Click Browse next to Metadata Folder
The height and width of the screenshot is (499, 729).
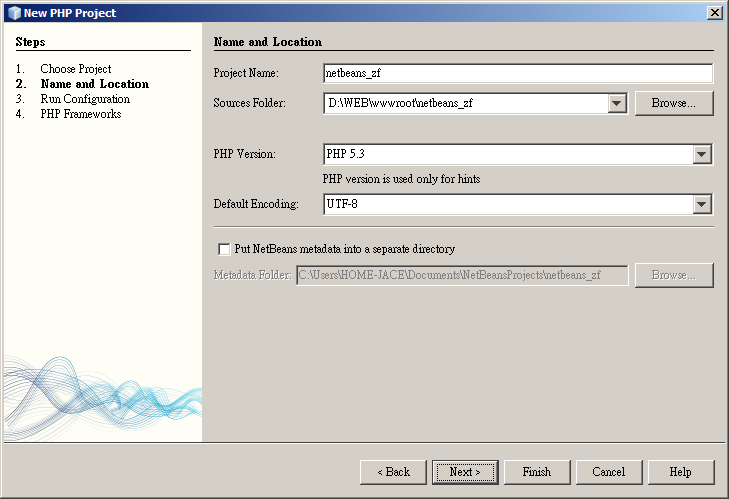pyautogui.click(x=674, y=275)
